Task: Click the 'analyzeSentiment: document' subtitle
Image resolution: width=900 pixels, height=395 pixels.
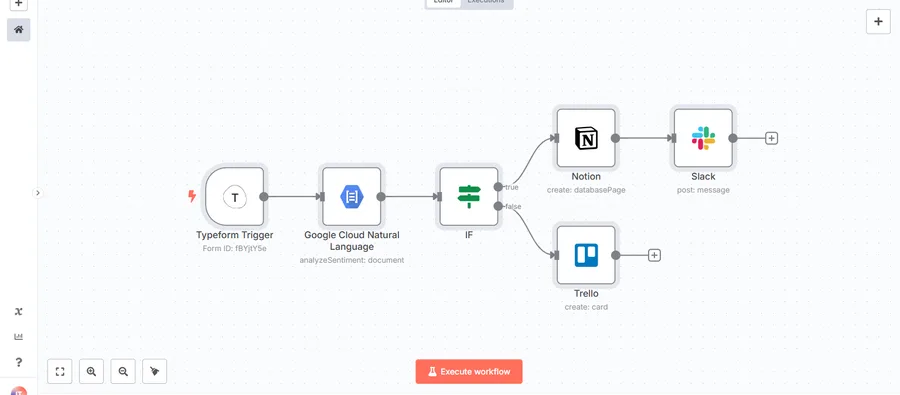Action: [x=352, y=260]
